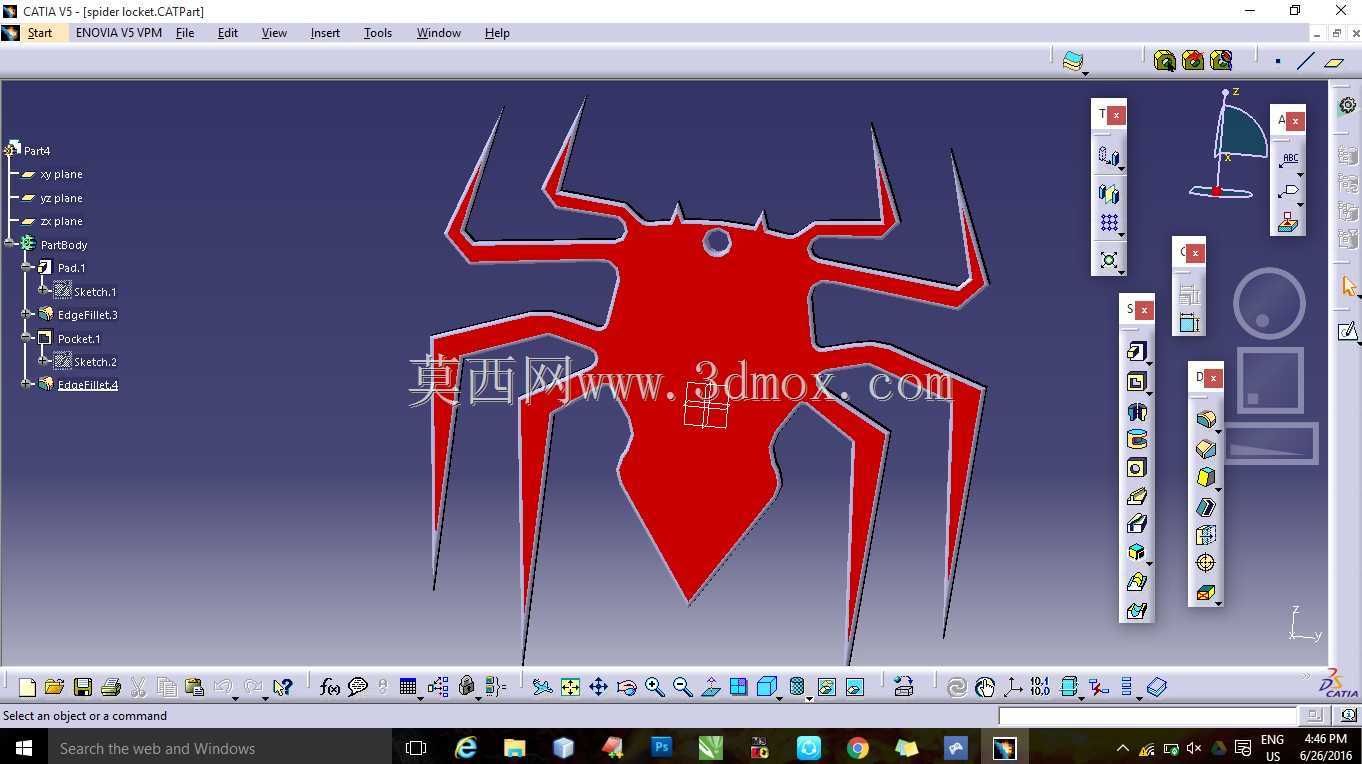Toggle Manual Update mode hand icon
The width and height of the screenshot is (1362, 764).
click(985, 687)
